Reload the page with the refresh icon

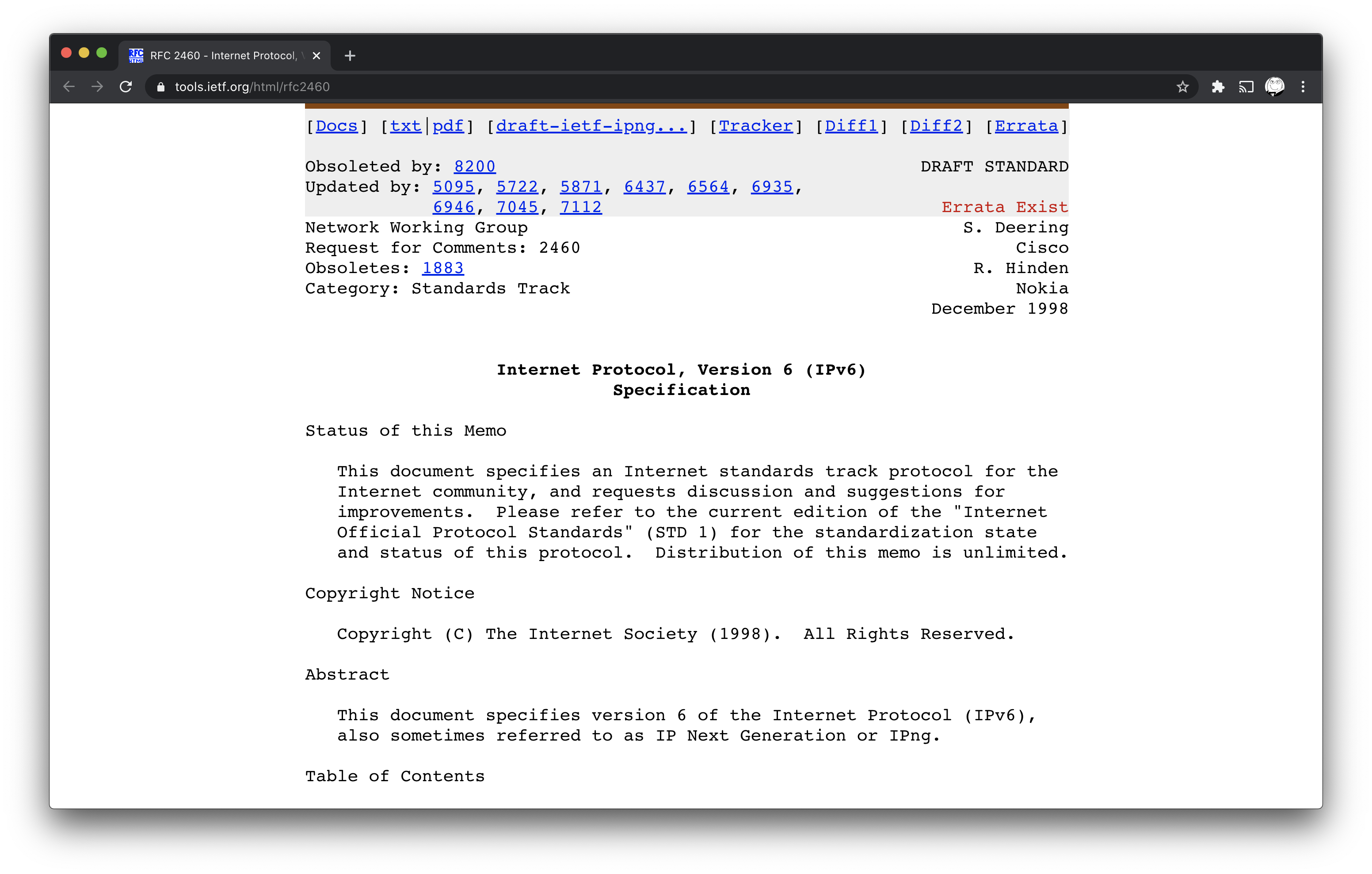coord(126,87)
